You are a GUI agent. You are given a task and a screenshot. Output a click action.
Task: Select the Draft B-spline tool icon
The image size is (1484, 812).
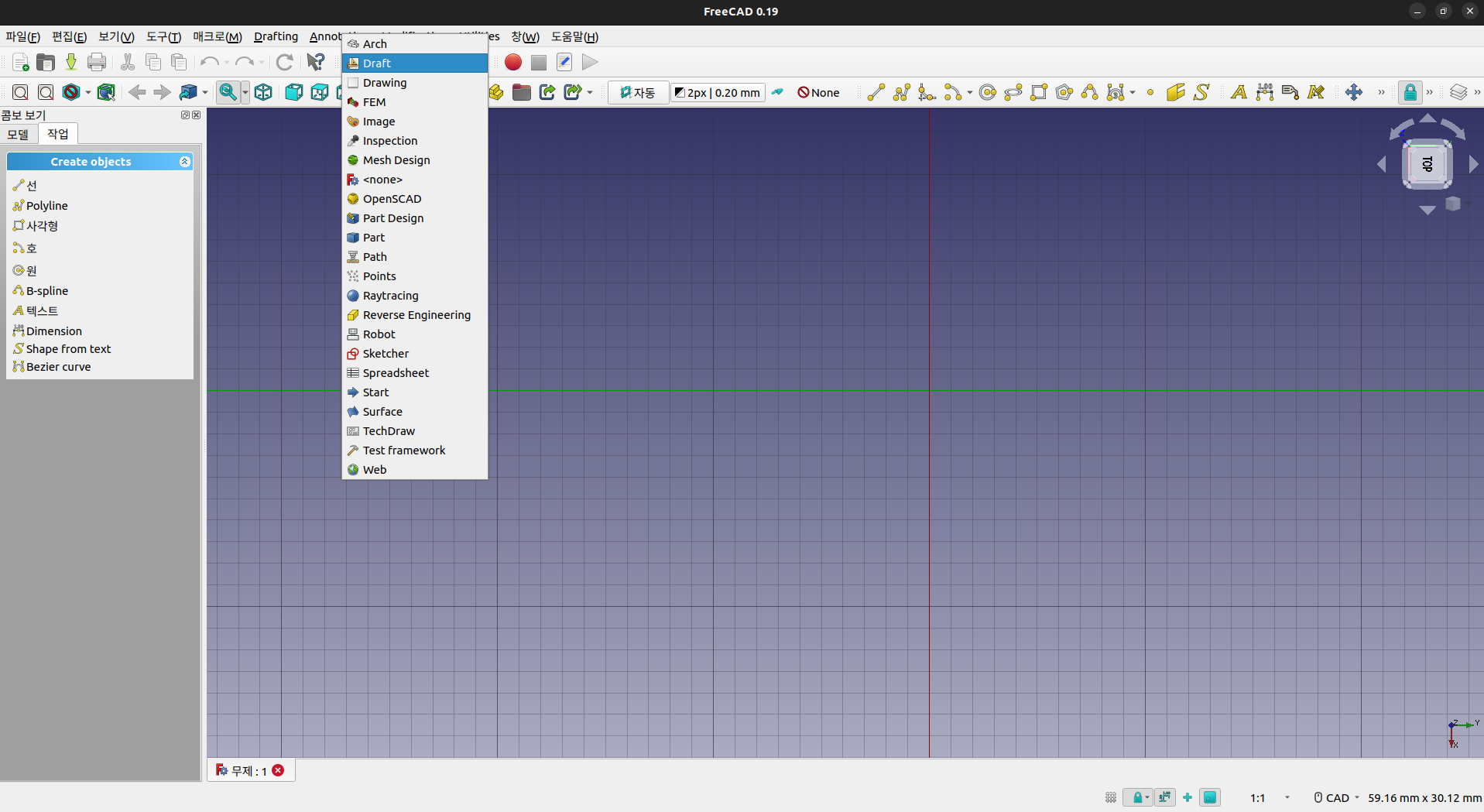pyautogui.click(x=1090, y=93)
